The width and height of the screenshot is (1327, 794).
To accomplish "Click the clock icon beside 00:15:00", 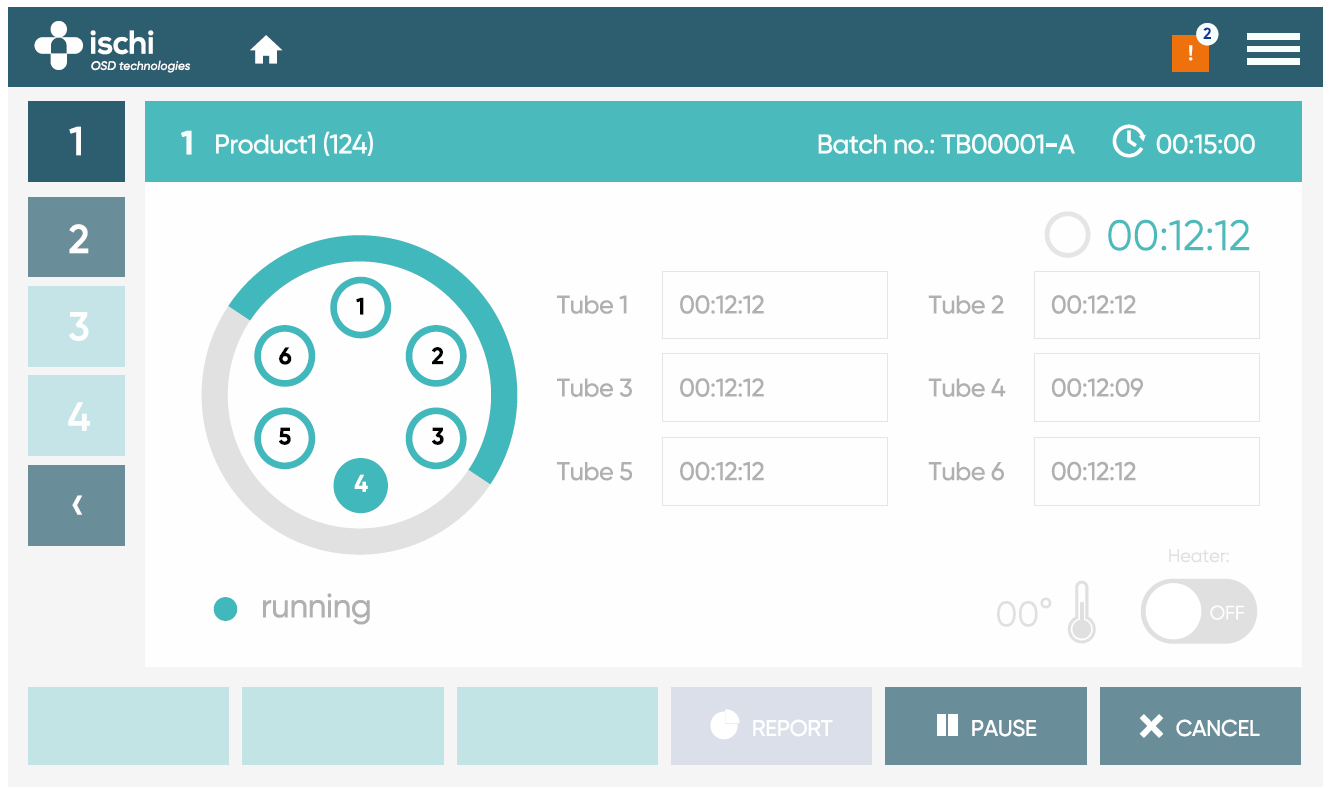I will coord(1128,143).
